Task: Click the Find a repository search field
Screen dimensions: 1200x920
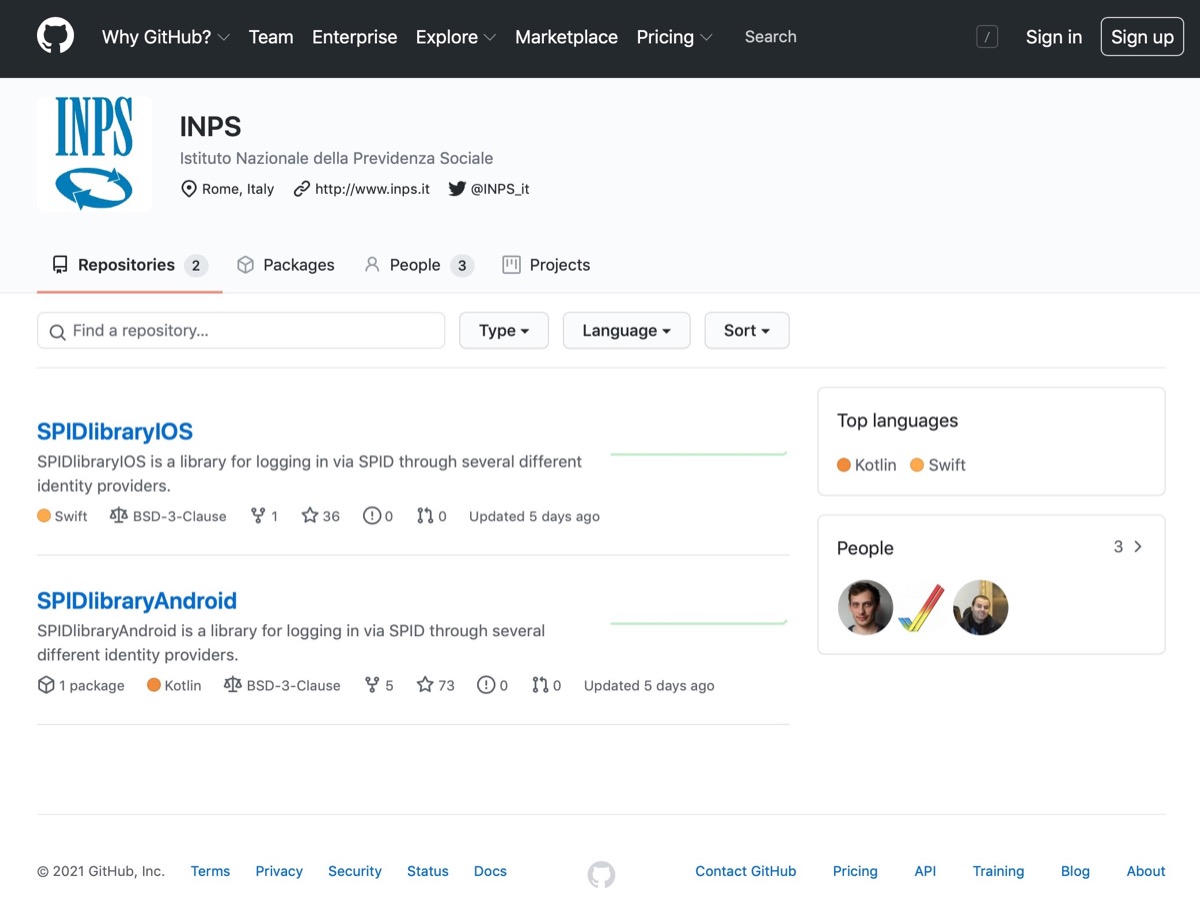Action: tap(241, 331)
